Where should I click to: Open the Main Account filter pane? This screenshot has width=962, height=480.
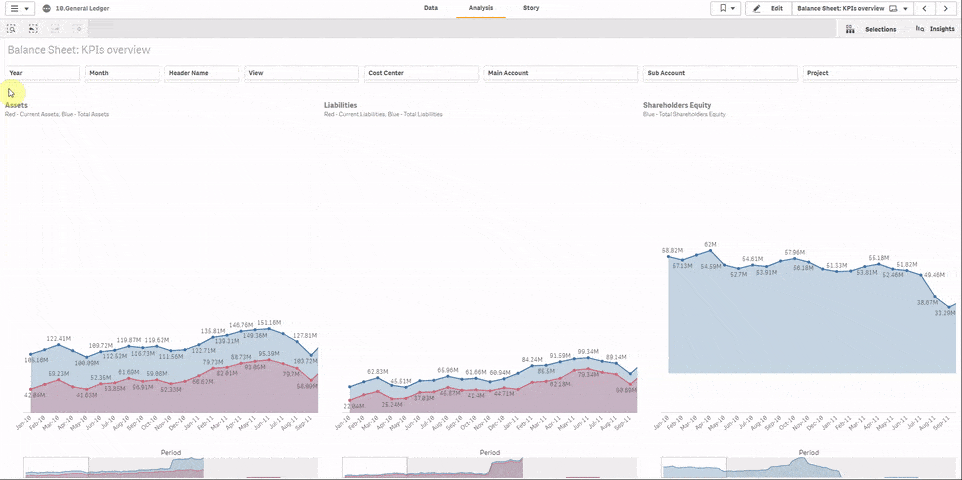(x=561, y=73)
